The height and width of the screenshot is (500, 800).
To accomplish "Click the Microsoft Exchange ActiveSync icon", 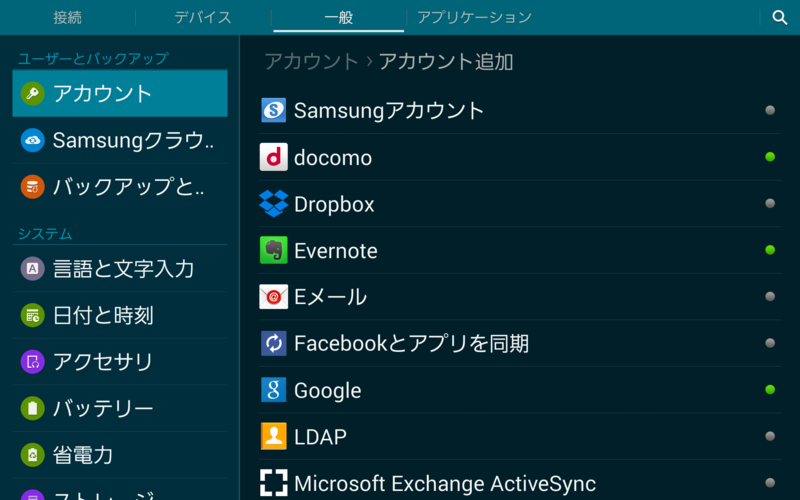I will click(273, 483).
